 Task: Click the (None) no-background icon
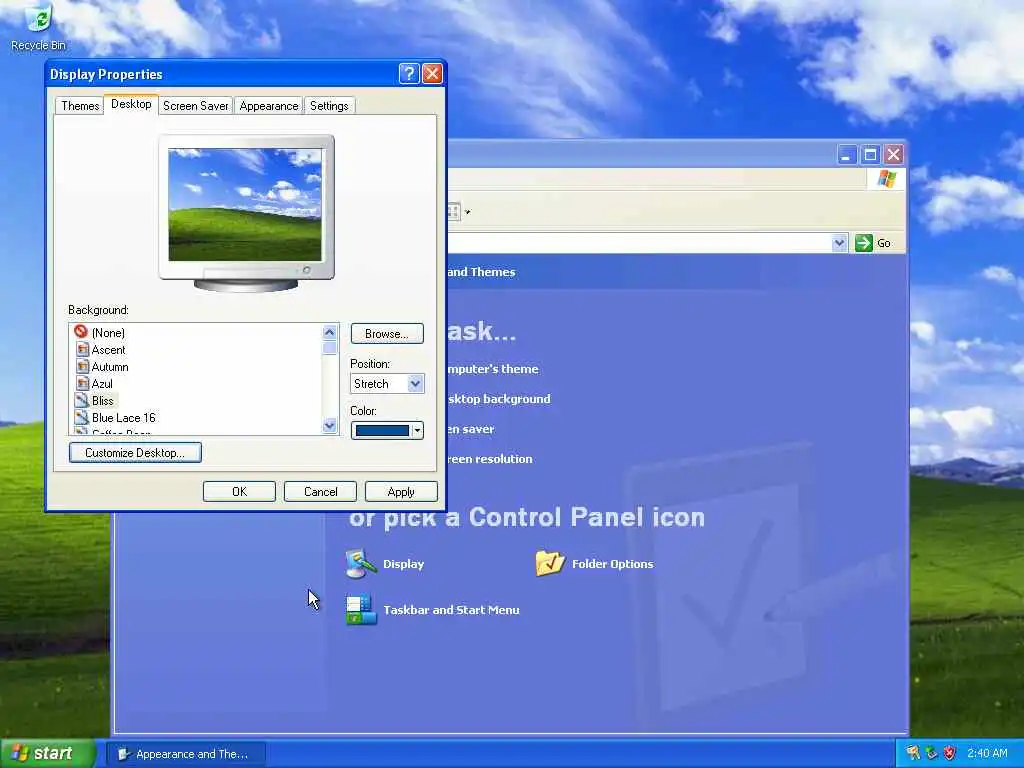point(81,332)
